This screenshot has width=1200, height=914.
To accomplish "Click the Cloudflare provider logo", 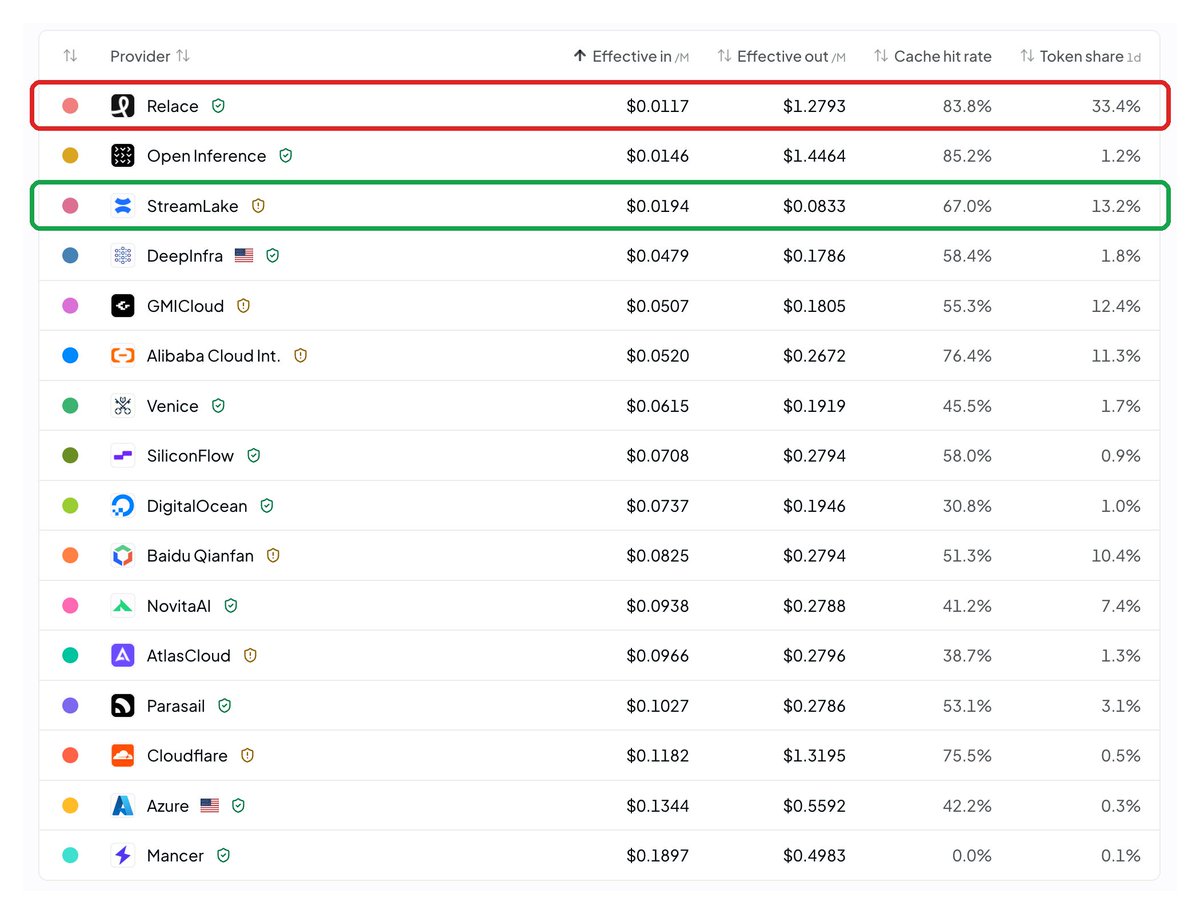I will tap(122, 756).
